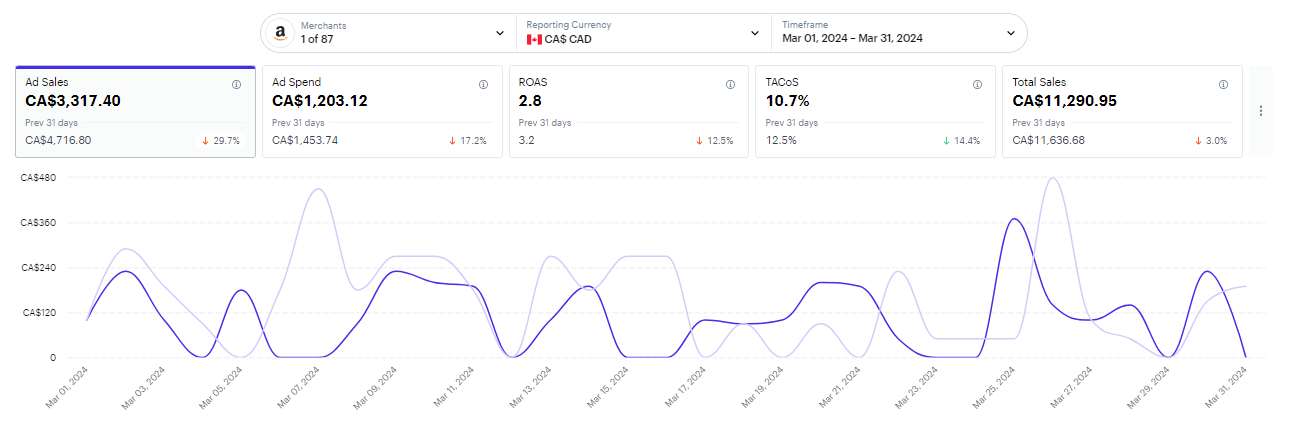Open info tooltip for Ad Sales
The width and height of the screenshot is (1290, 422).
click(x=237, y=85)
